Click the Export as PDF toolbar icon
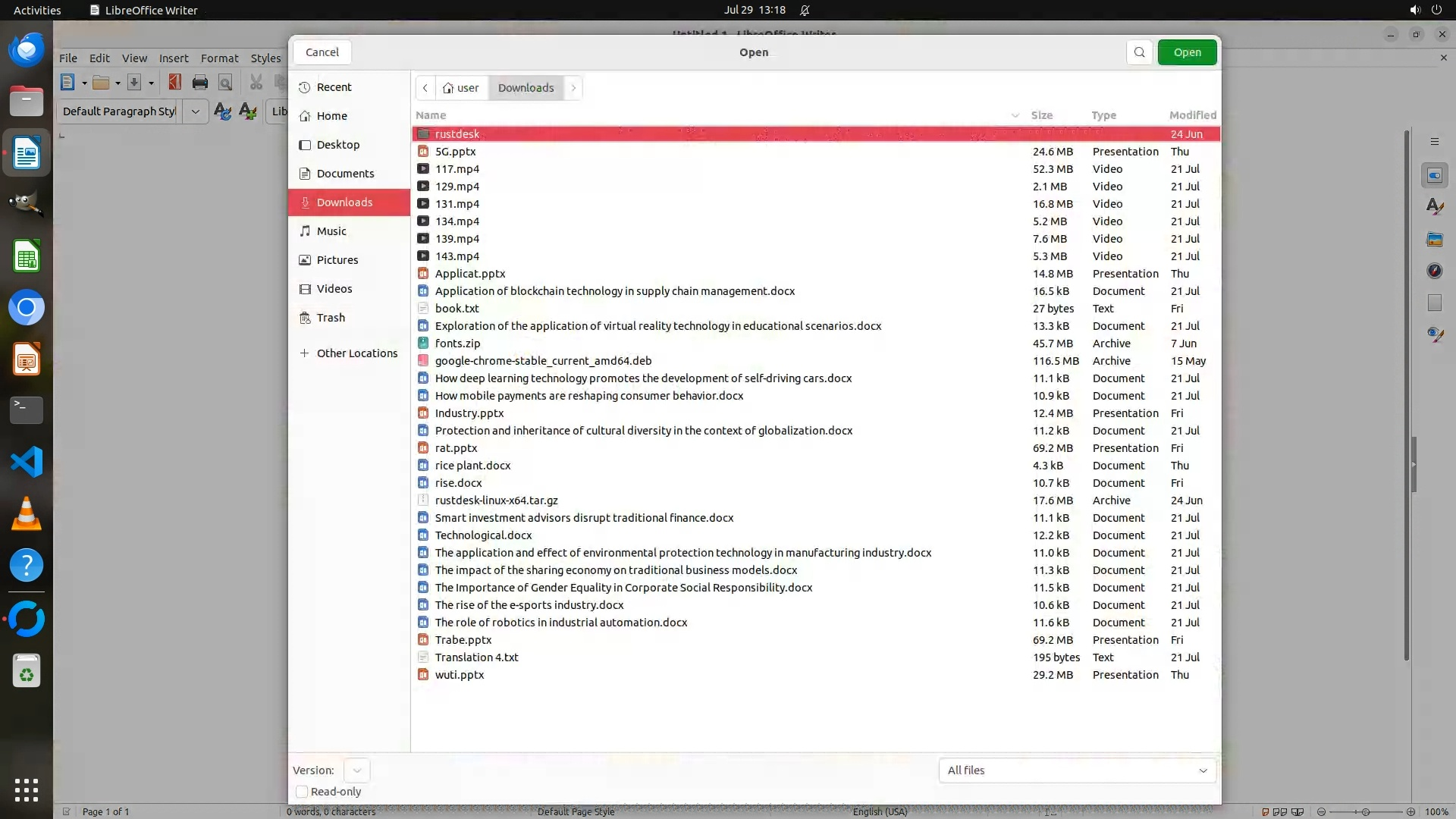The height and width of the screenshot is (819, 1456). click(x=174, y=83)
